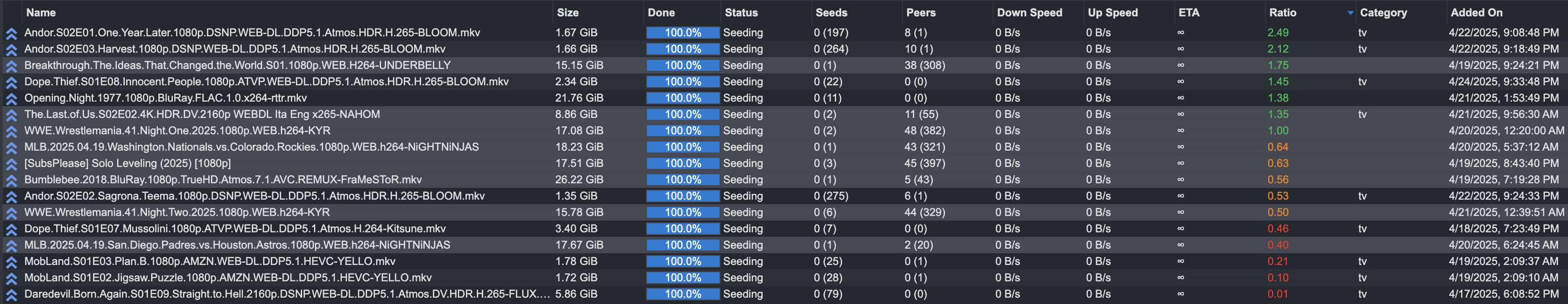This screenshot has width=1568, height=304.
Task: Sort by the Added On column header
Action: (1476, 13)
